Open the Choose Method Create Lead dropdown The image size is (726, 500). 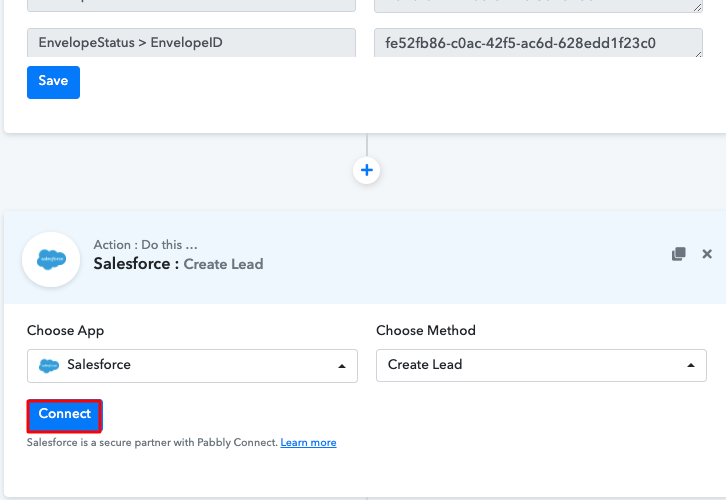tap(541, 365)
